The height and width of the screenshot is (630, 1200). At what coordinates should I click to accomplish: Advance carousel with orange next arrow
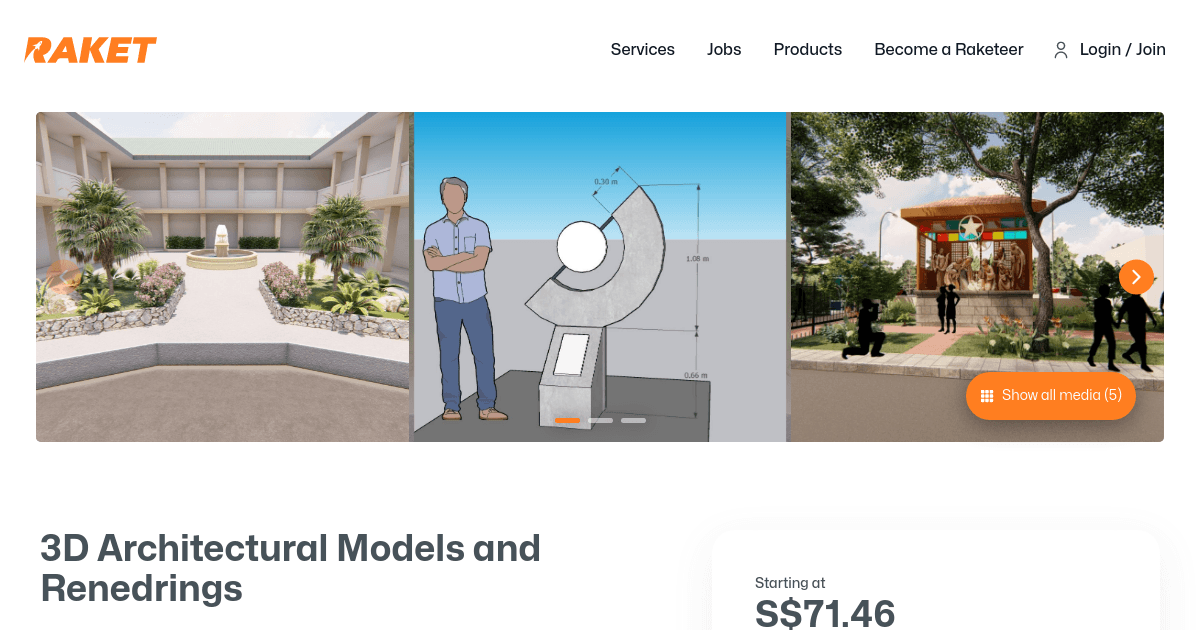click(x=1136, y=277)
